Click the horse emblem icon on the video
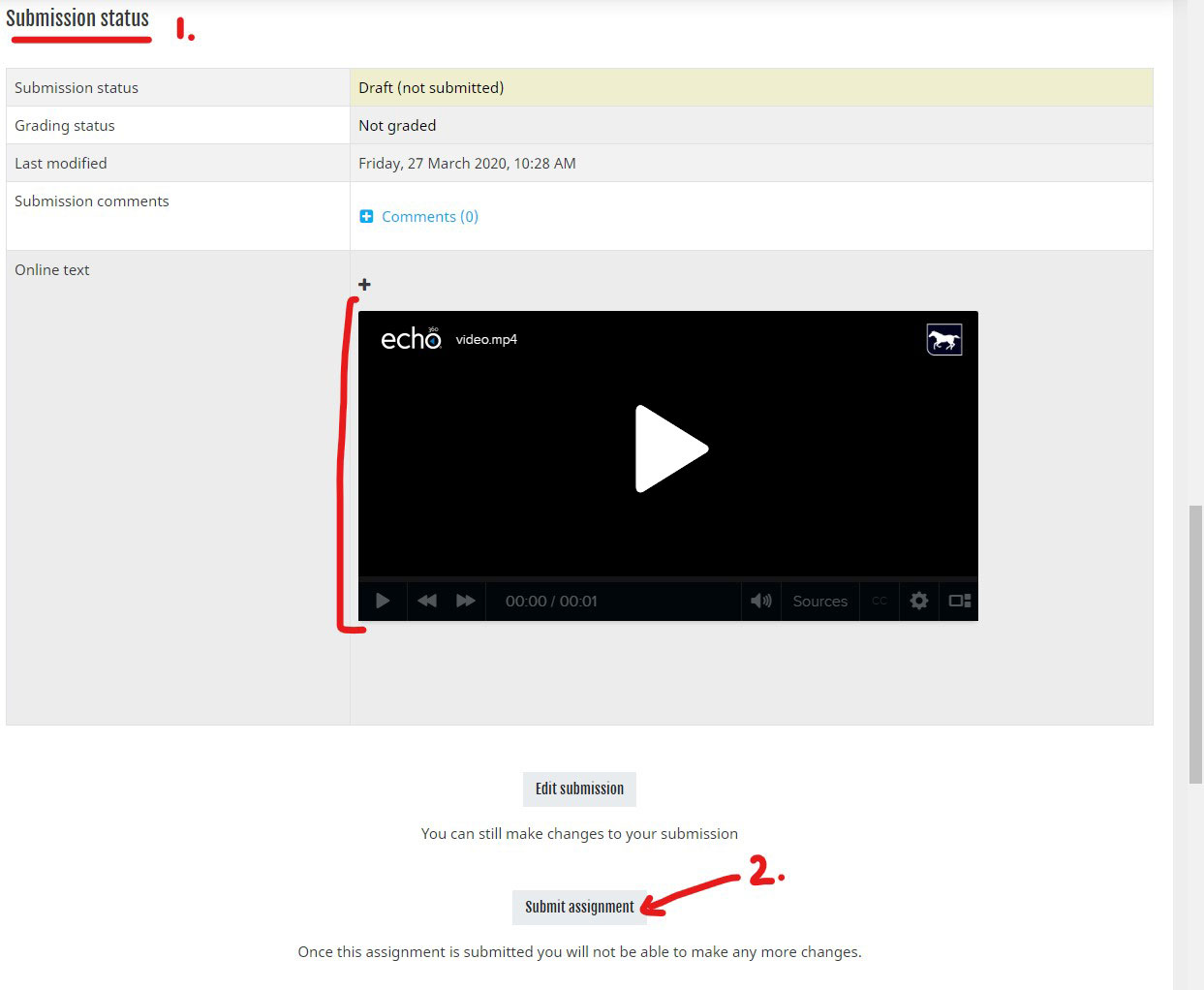This screenshot has width=1204, height=990. pyautogui.click(x=943, y=339)
